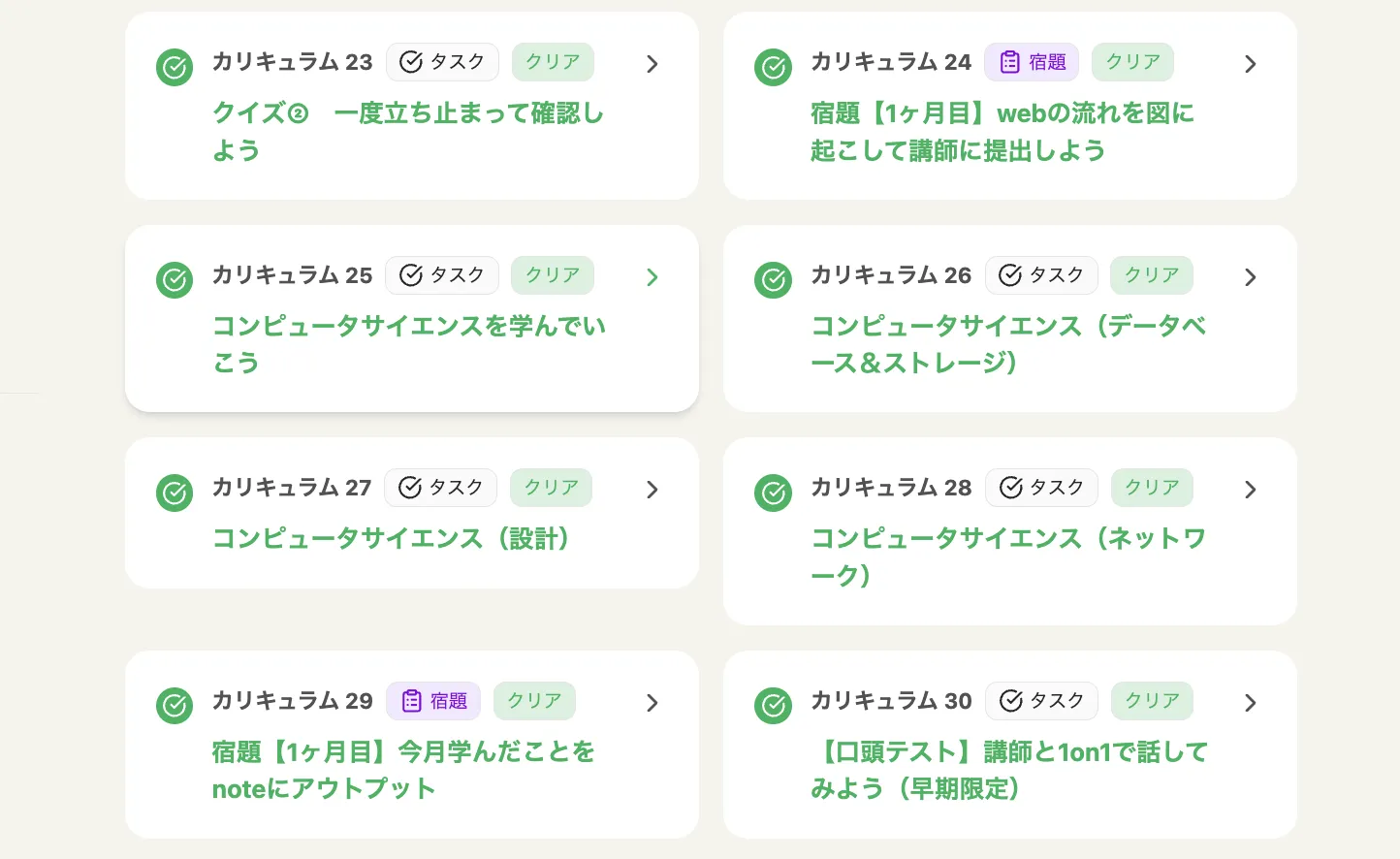Toggle the クリア status on カリキュラム 23
1400x859 pixels.
click(x=553, y=62)
